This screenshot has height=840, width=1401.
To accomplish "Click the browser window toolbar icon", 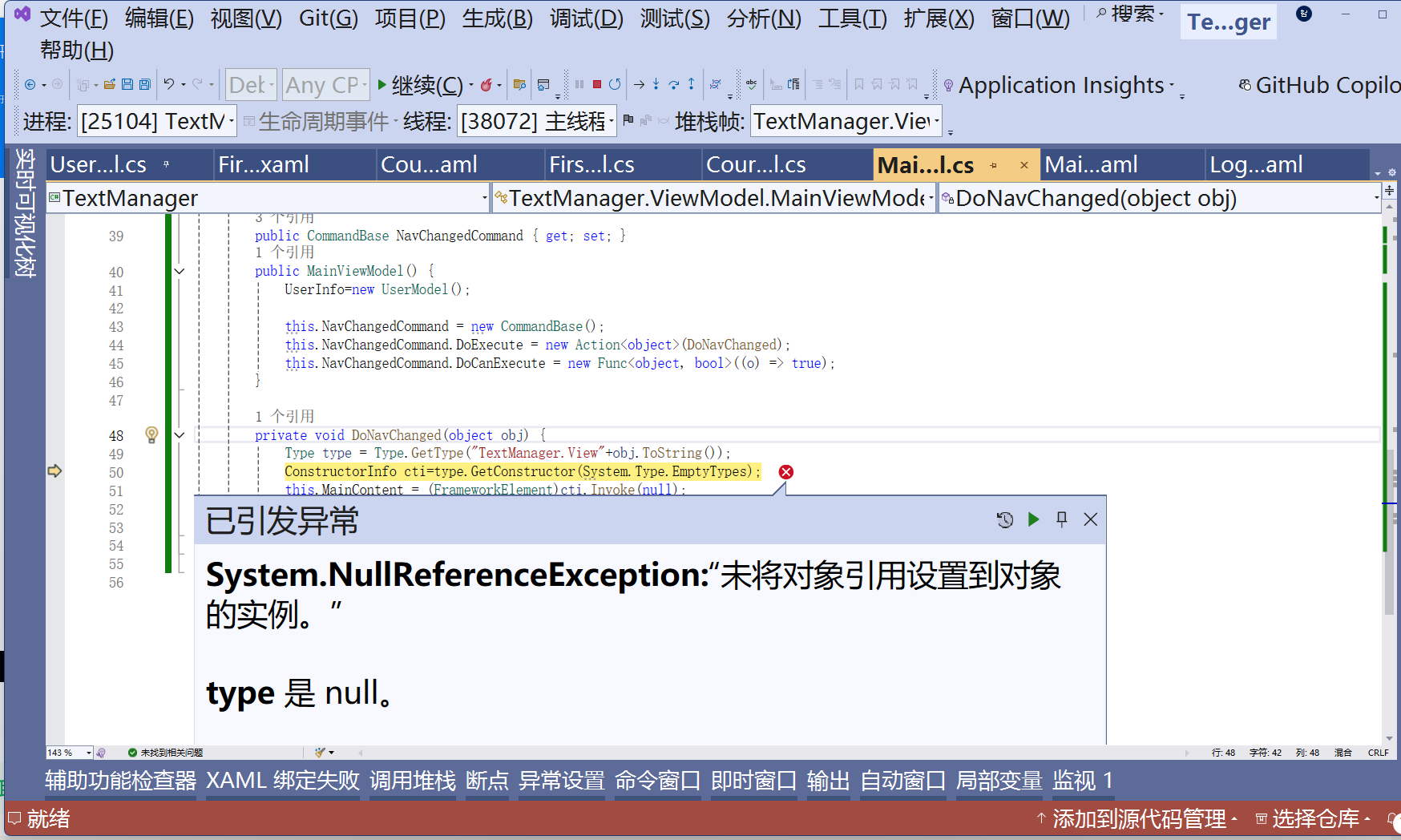I will click(543, 84).
